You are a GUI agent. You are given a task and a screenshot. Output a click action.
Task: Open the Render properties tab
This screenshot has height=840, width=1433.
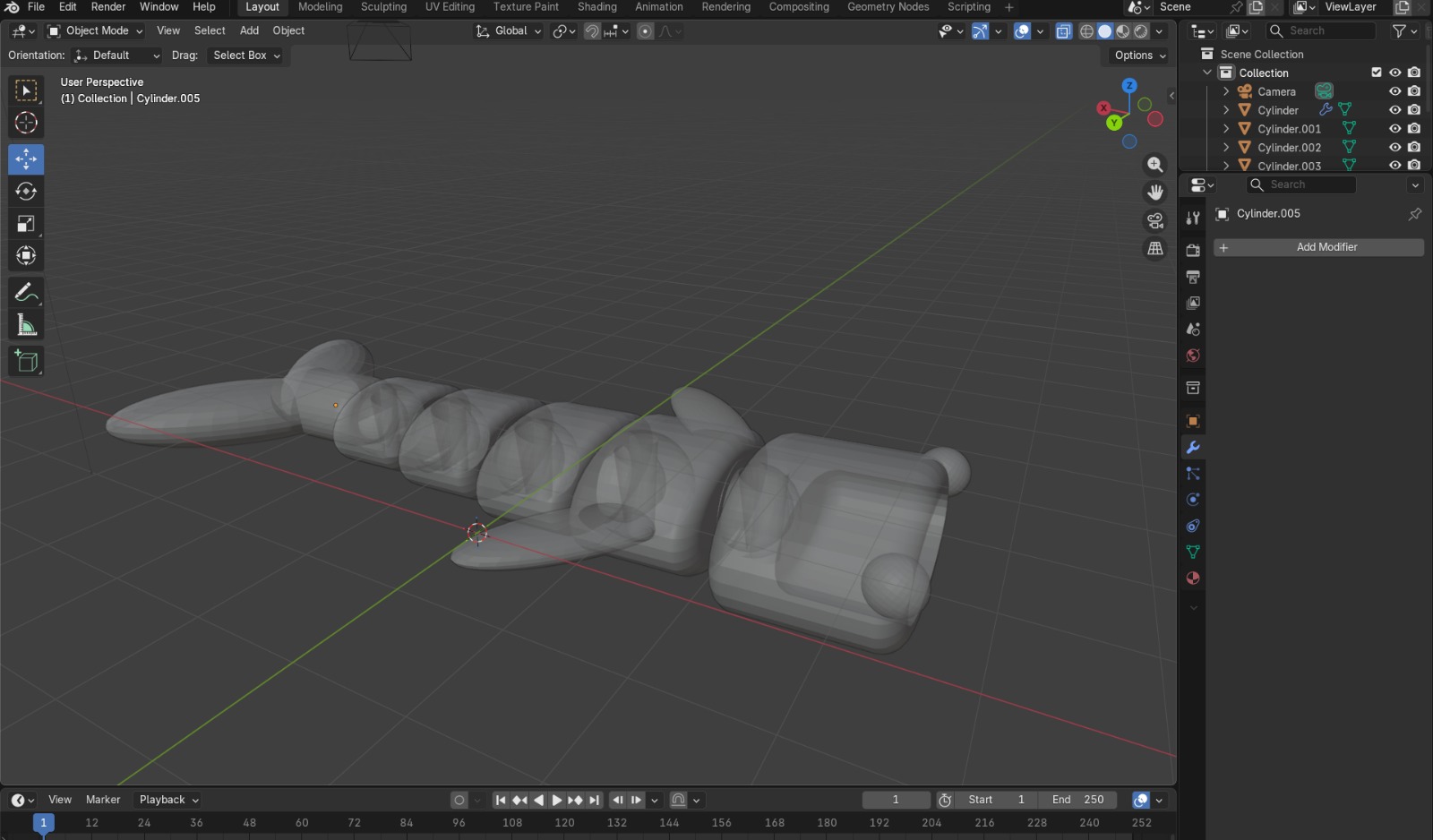1193,250
